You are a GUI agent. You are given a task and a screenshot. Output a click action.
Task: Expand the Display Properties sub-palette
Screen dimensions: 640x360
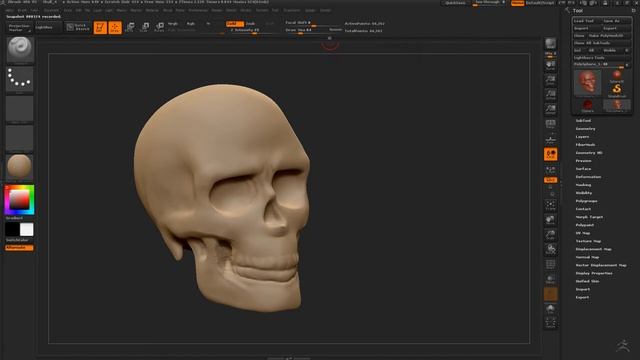point(594,273)
